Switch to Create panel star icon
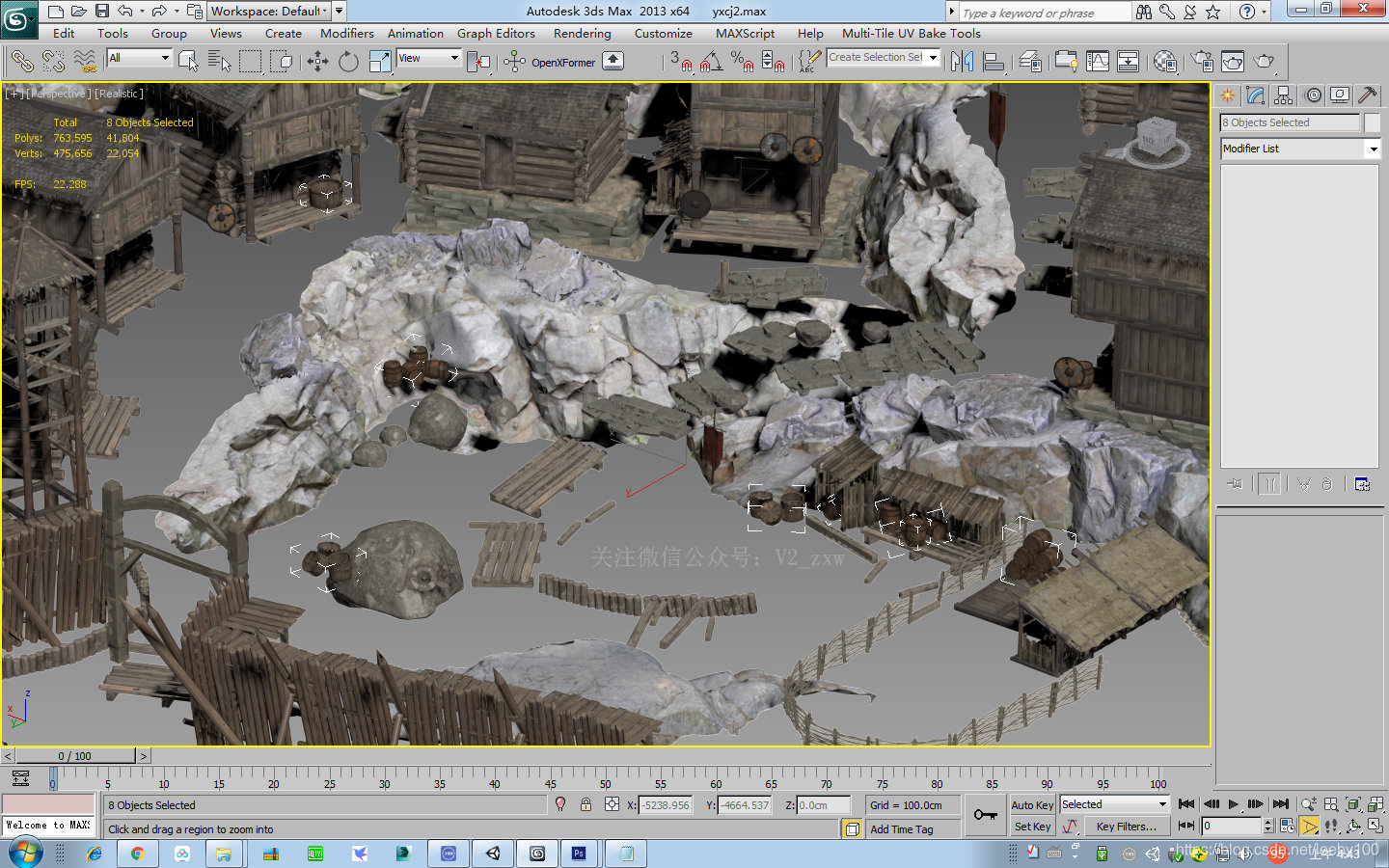 pos(1227,95)
